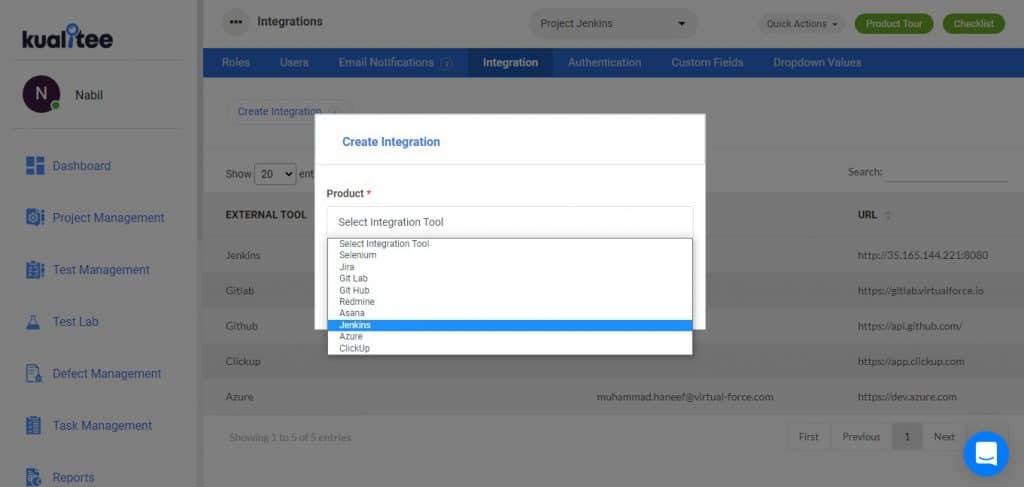This screenshot has height=487, width=1024.
Task: Open the Select Integration Tool combo box
Action: pyautogui.click(x=510, y=222)
